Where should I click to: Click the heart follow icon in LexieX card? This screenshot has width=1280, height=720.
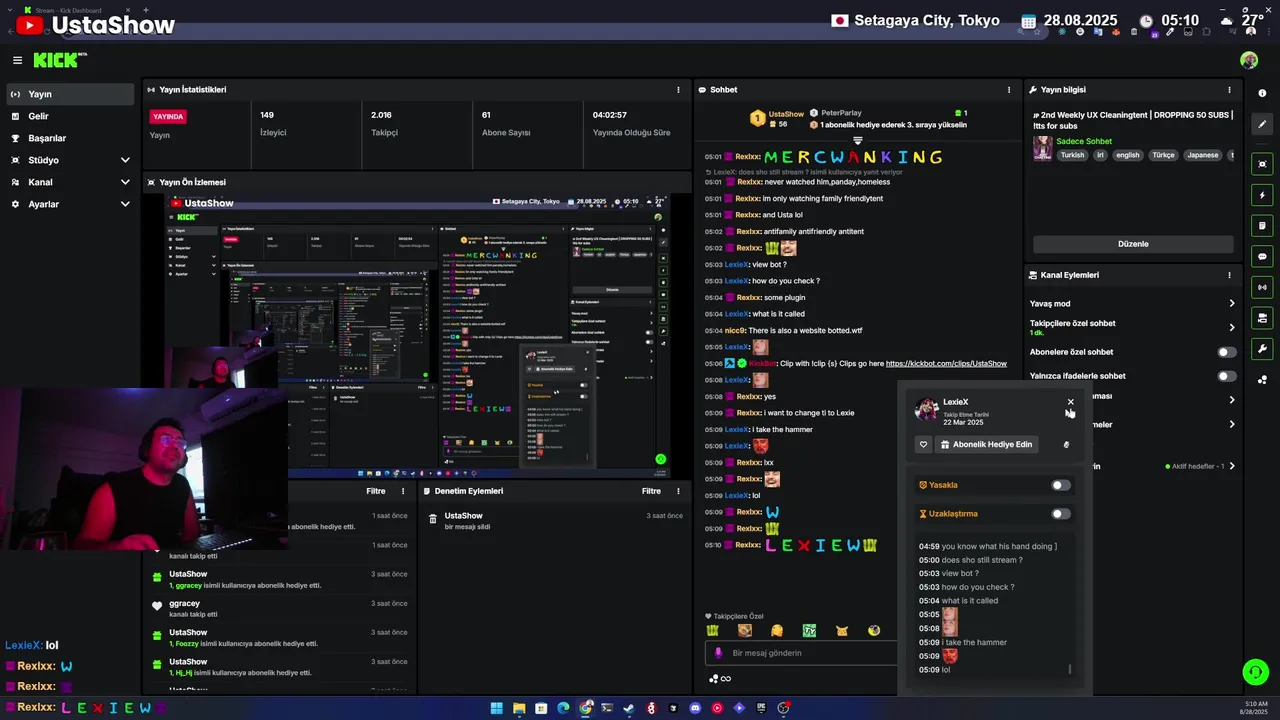(923, 444)
